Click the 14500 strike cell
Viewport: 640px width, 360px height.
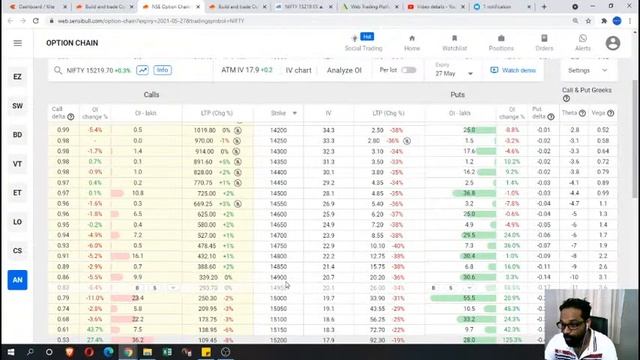[x=278, y=193]
